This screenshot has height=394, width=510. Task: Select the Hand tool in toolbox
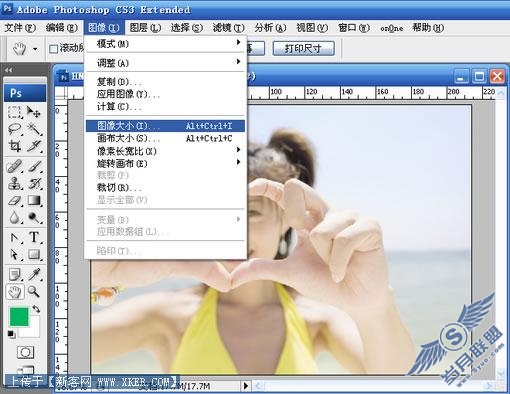coord(15,292)
